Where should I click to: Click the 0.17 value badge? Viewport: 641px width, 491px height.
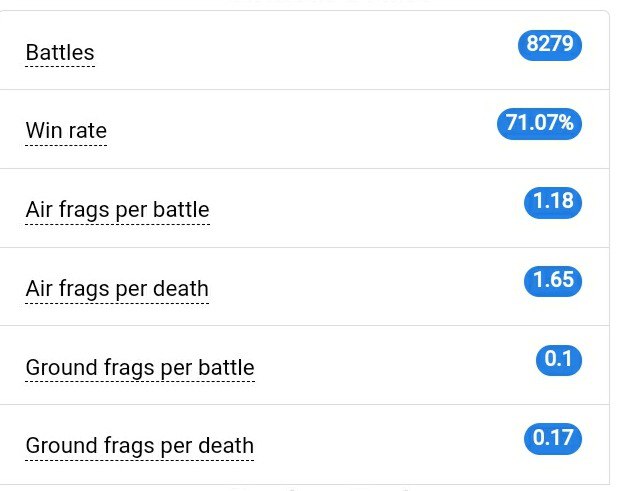pyautogui.click(x=553, y=439)
